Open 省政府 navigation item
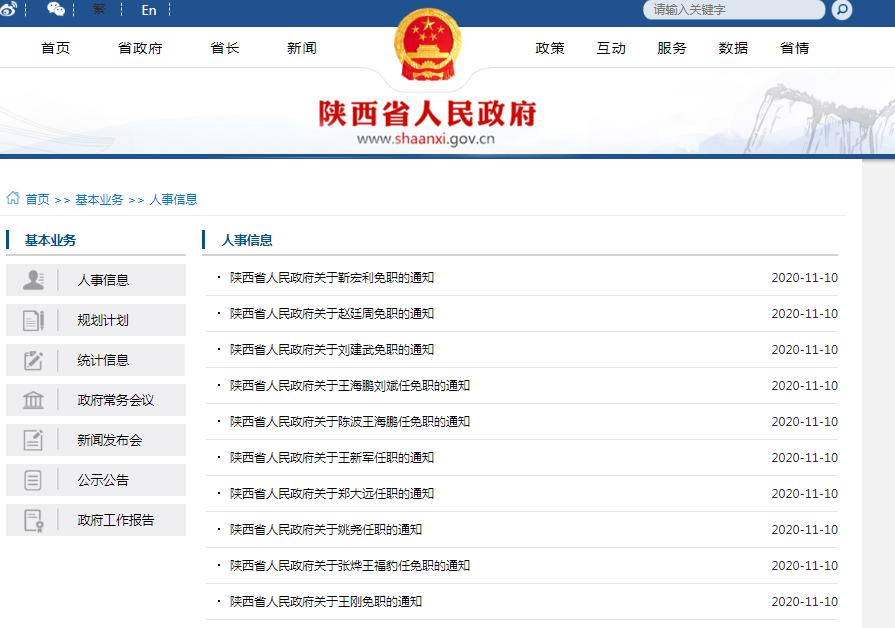 [x=140, y=48]
